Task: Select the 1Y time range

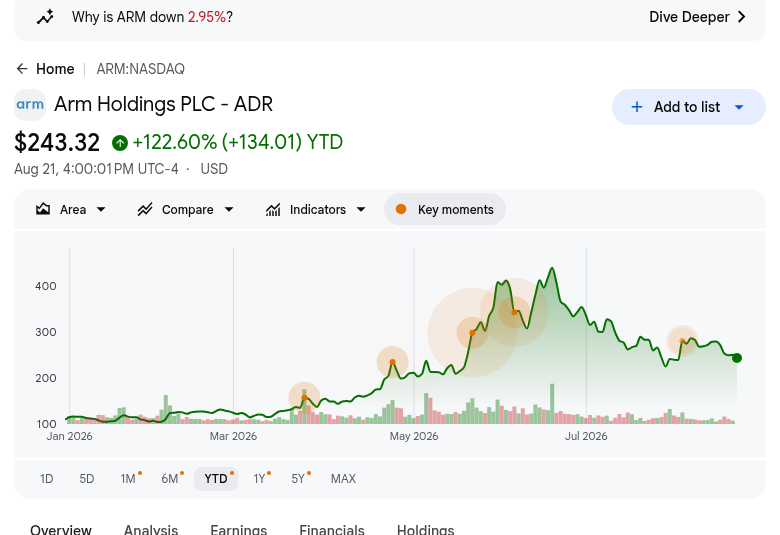Action: tap(260, 479)
